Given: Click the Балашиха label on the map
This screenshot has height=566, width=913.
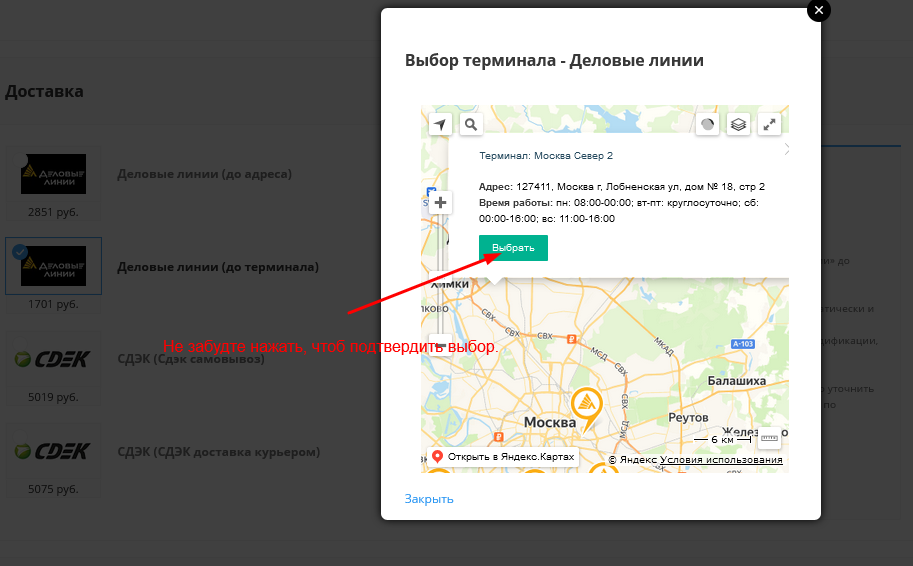Looking at the screenshot, I should click(x=737, y=381).
